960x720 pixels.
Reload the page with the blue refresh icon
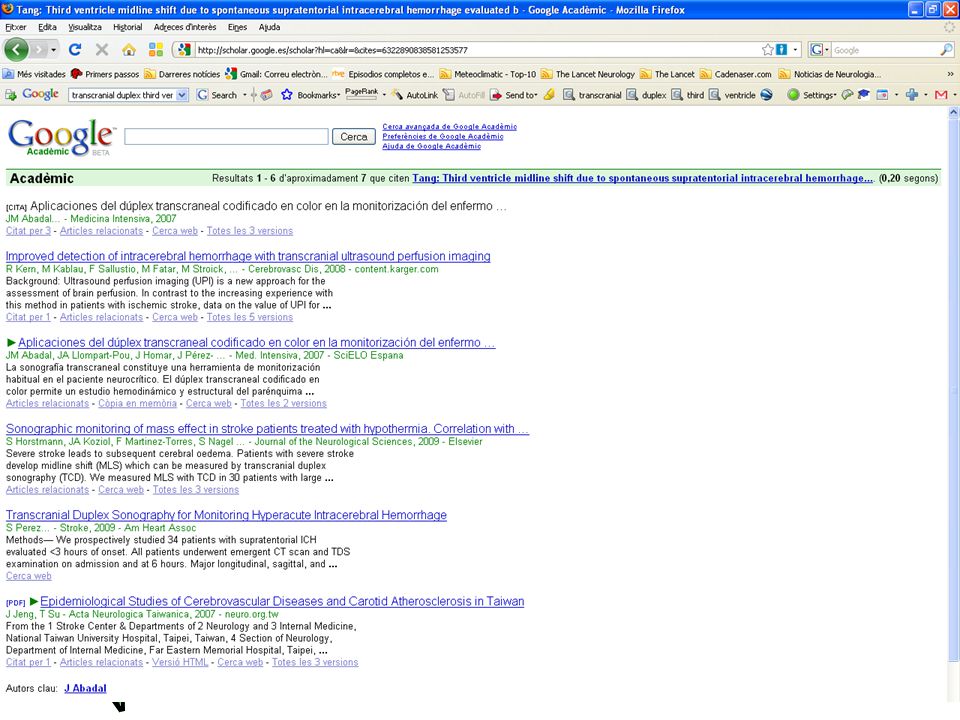coord(75,50)
